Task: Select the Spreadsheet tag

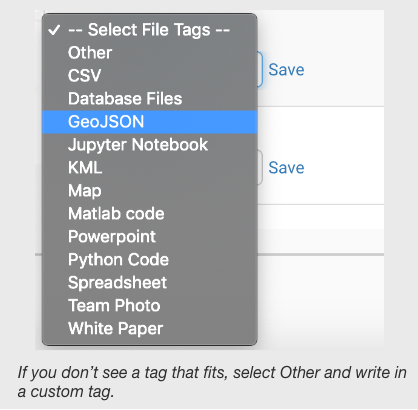Action: click(x=149, y=283)
